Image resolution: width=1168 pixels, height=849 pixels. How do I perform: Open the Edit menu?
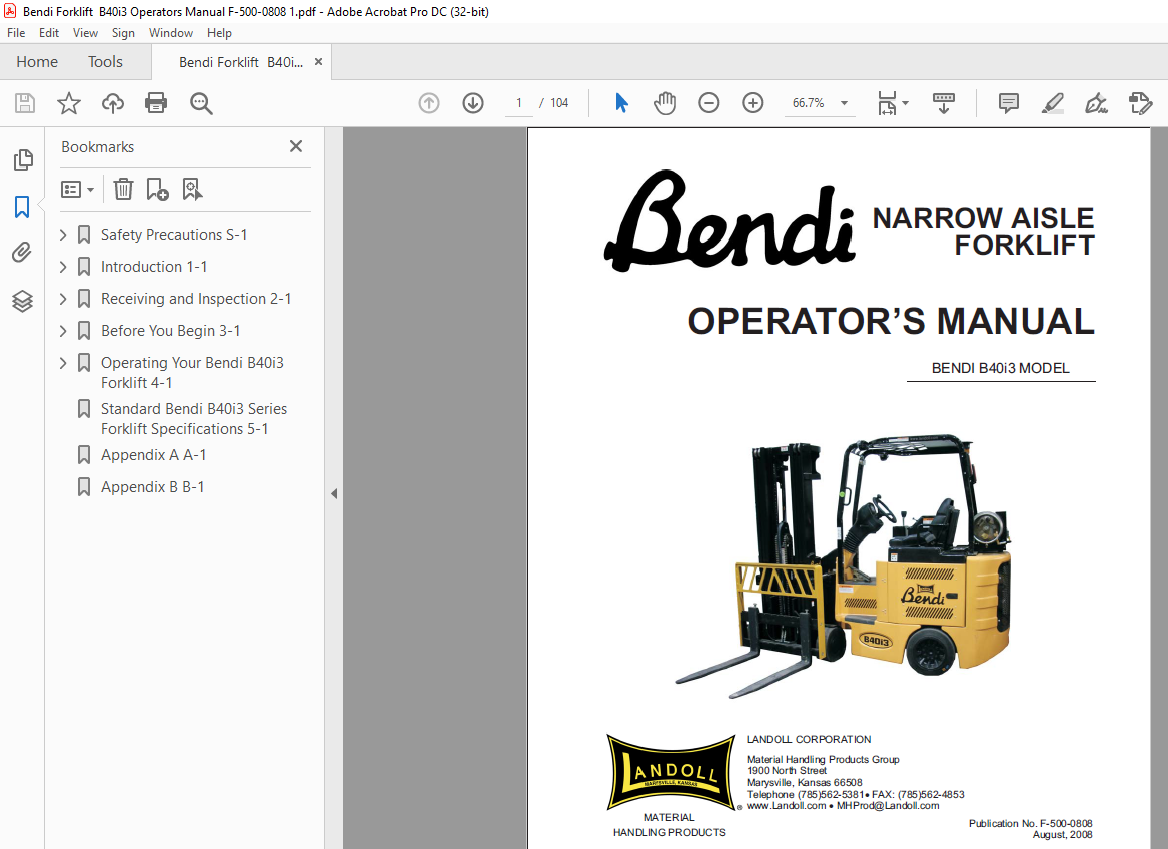tap(49, 33)
